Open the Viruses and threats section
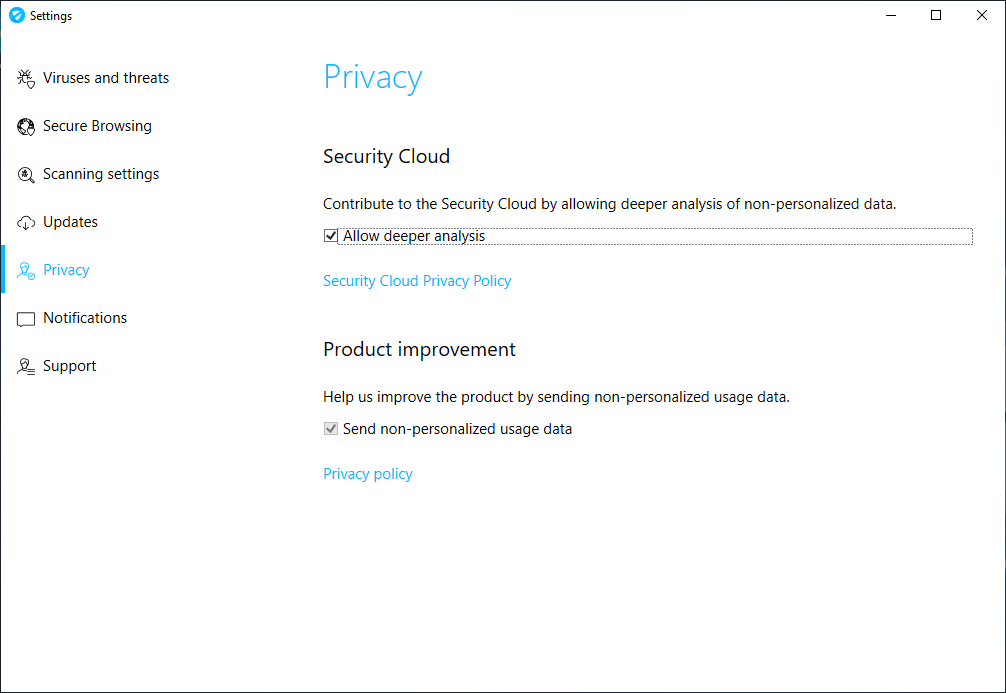The image size is (1006, 693). click(x=106, y=78)
